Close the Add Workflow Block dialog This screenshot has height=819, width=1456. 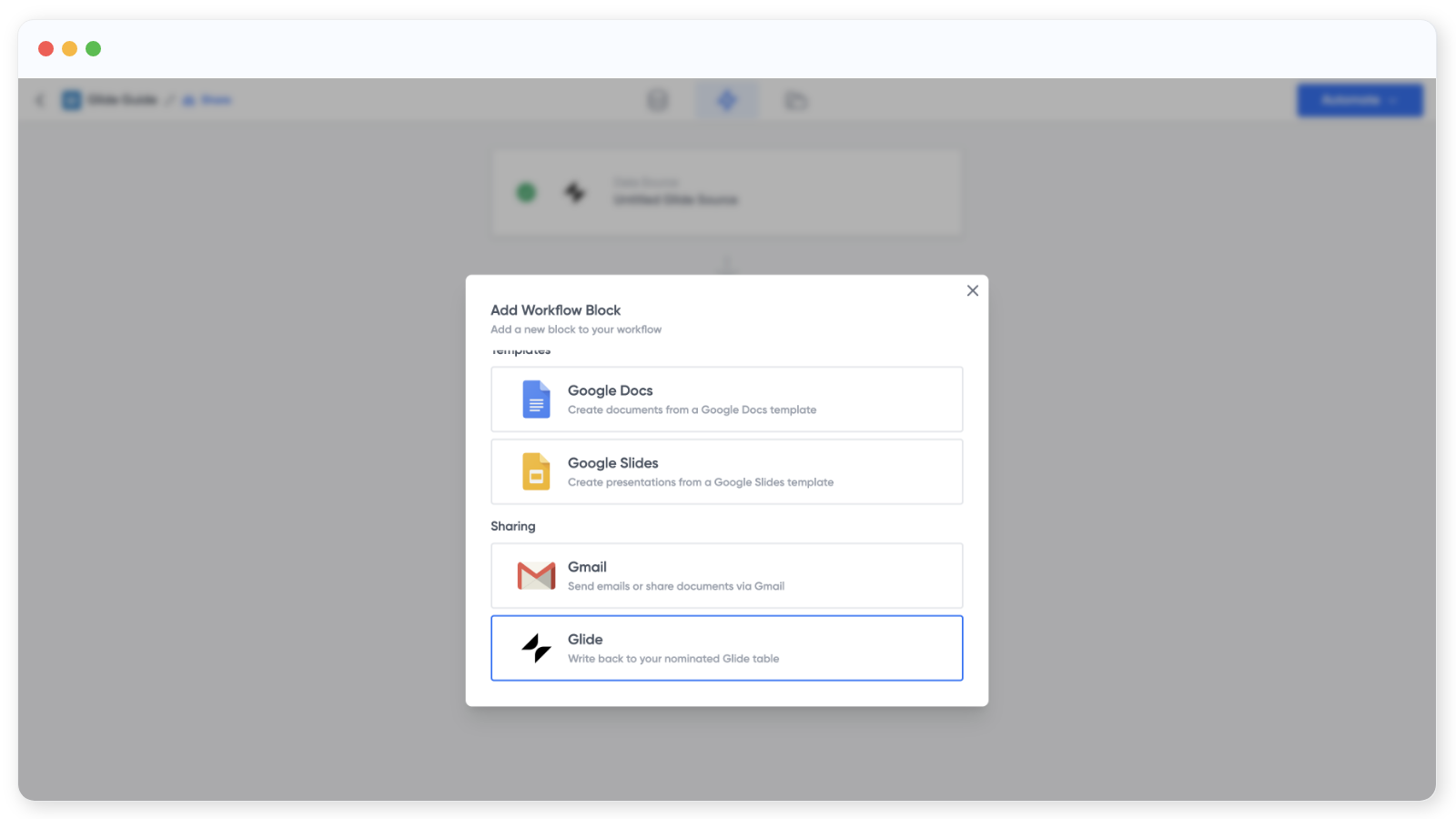point(972,291)
